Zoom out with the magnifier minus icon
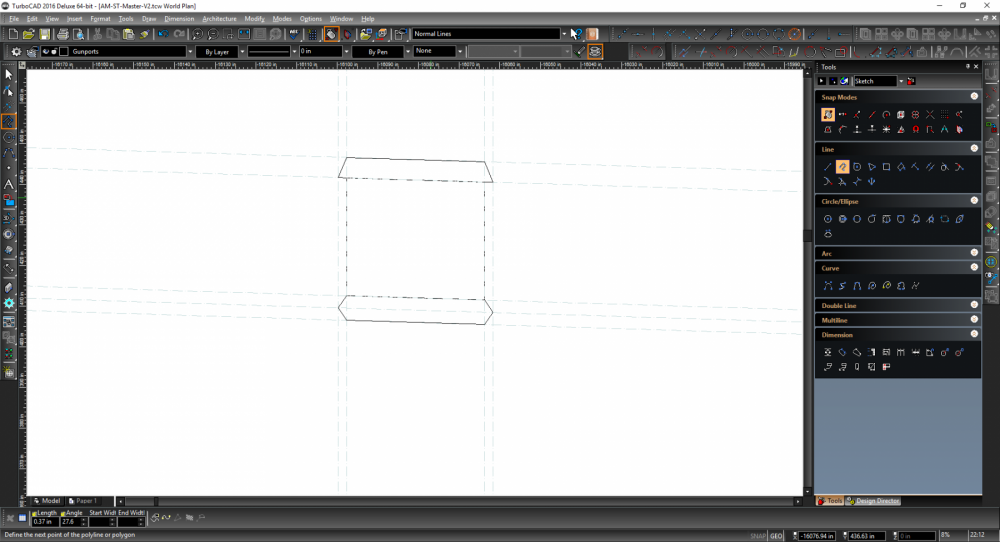Image resolution: width=1000 pixels, height=542 pixels. 213,34
